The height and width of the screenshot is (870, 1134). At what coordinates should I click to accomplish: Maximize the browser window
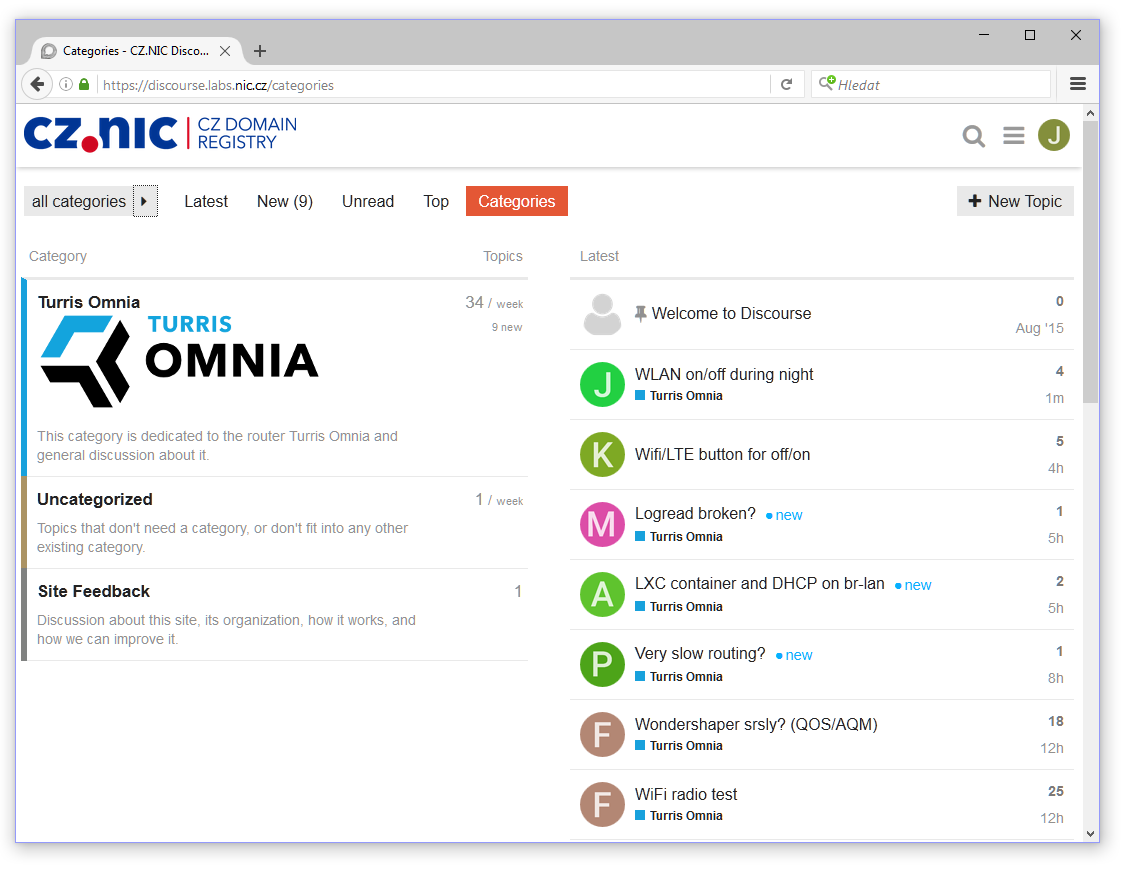tap(1030, 35)
